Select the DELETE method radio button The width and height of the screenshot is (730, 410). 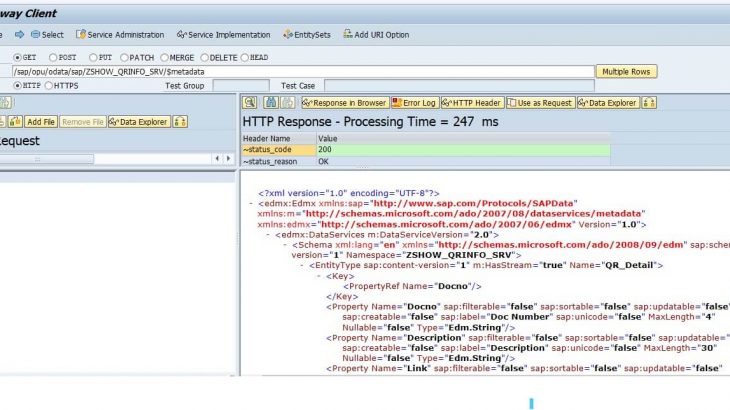pyautogui.click(x=204, y=57)
